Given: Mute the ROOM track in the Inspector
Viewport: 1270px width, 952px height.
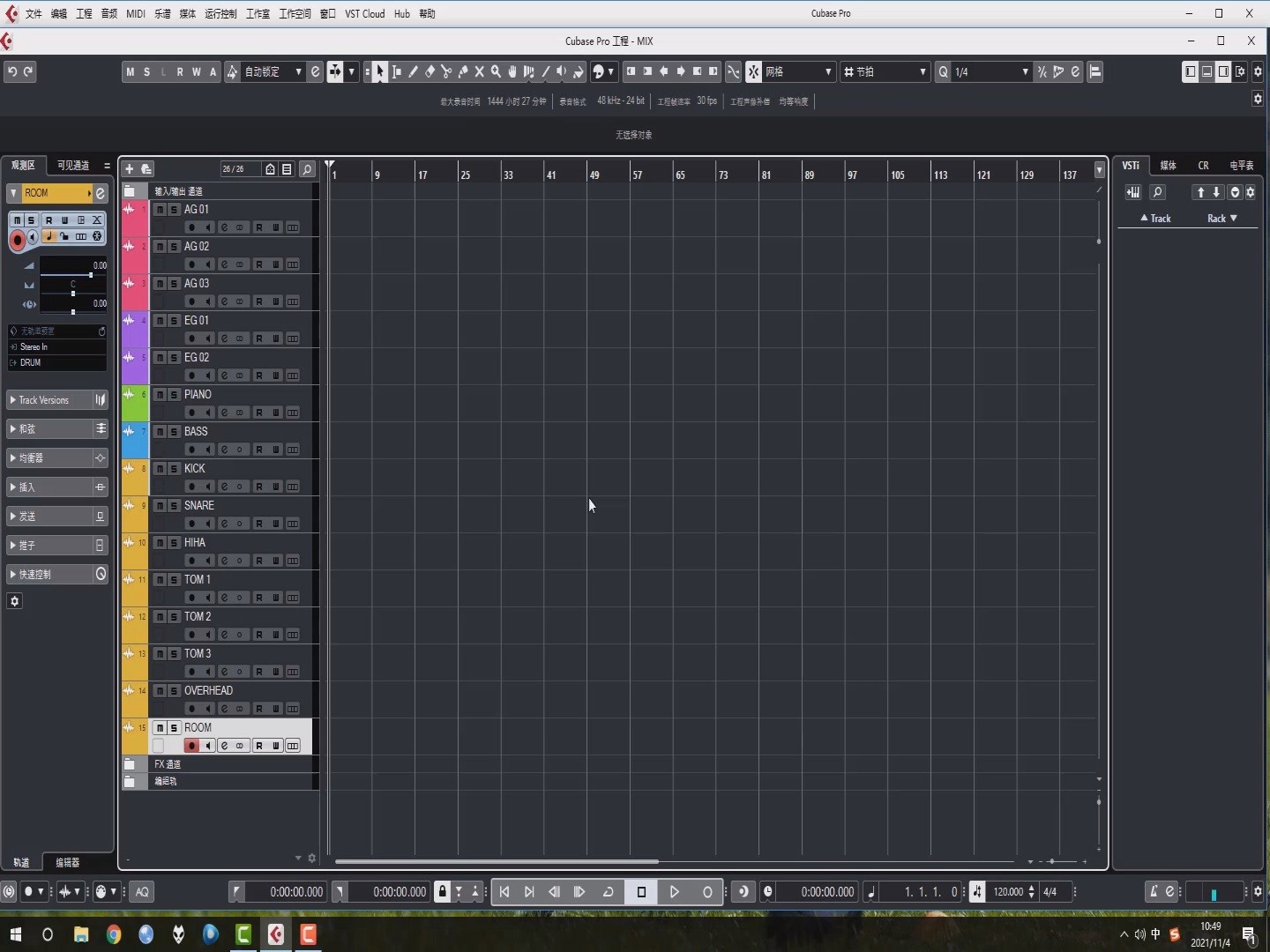Looking at the screenshot, I should pos(18,220).
